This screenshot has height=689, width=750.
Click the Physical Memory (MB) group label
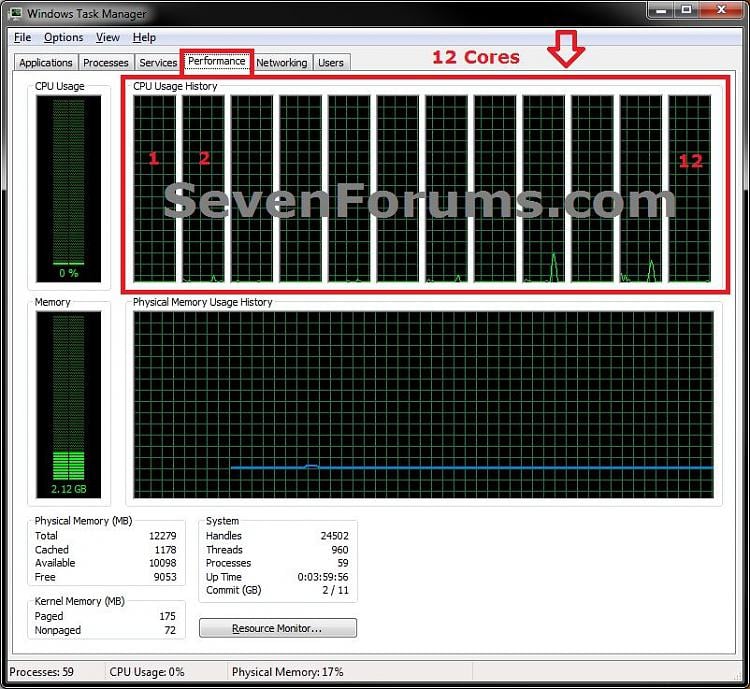click(x=83, y=521)
